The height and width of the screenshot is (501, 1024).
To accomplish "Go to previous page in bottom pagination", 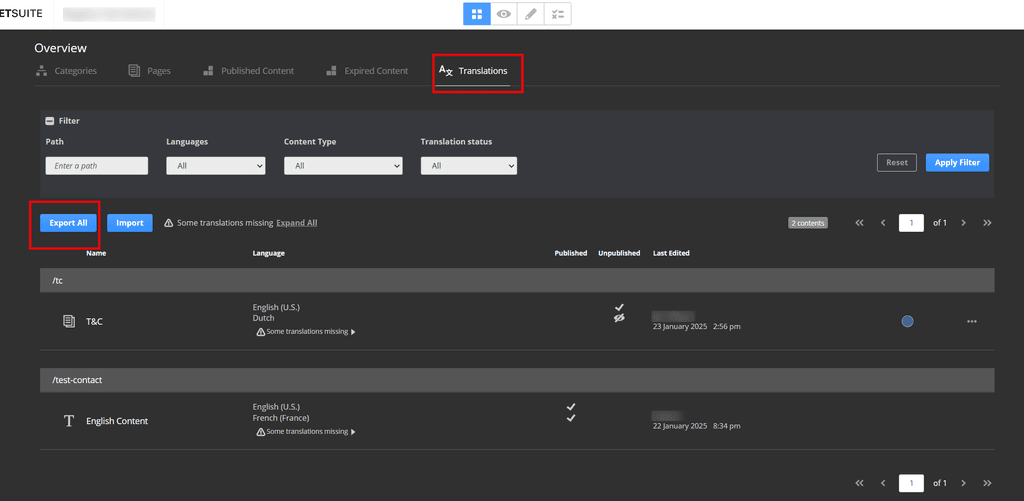I will (883, 483).
